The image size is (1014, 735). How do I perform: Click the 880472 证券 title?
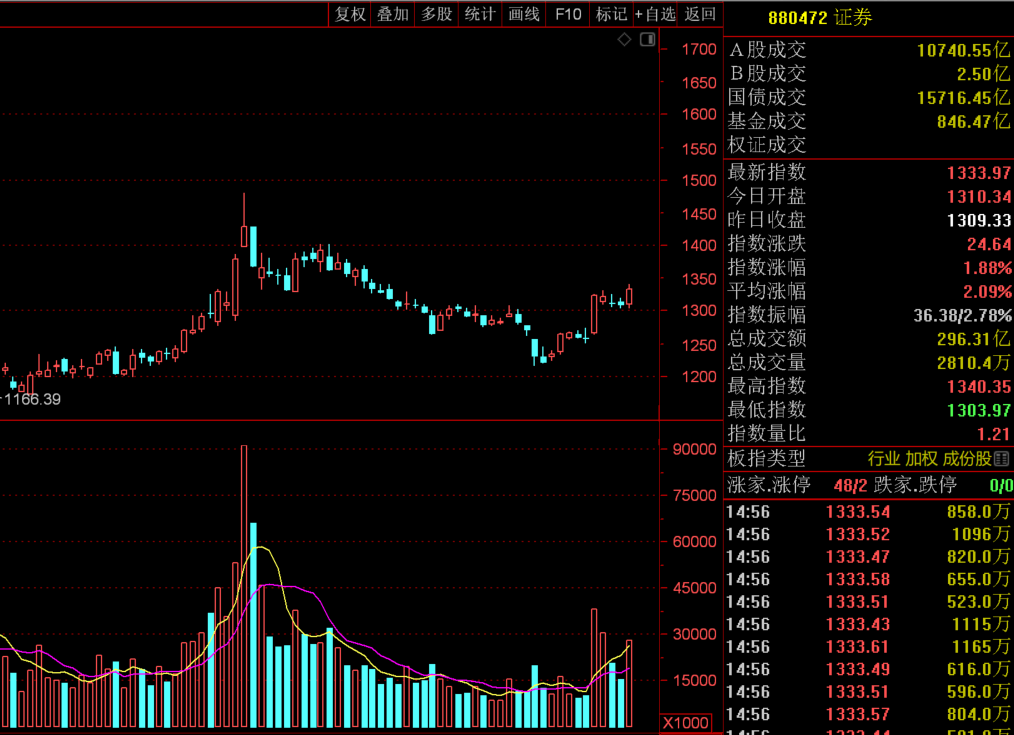pos(819,17)
